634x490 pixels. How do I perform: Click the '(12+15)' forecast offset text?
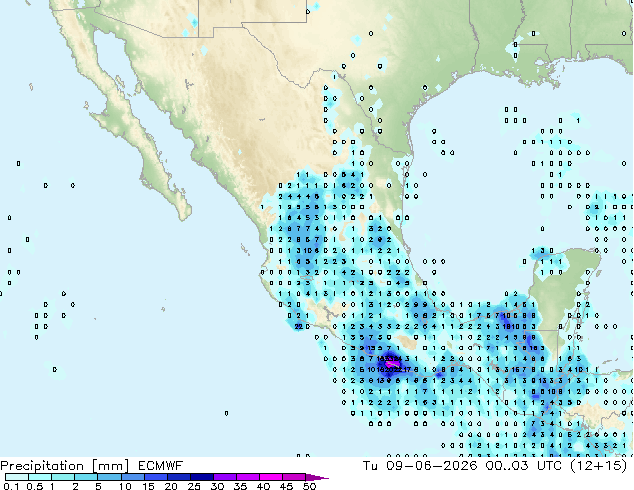(x=598, y=466)
